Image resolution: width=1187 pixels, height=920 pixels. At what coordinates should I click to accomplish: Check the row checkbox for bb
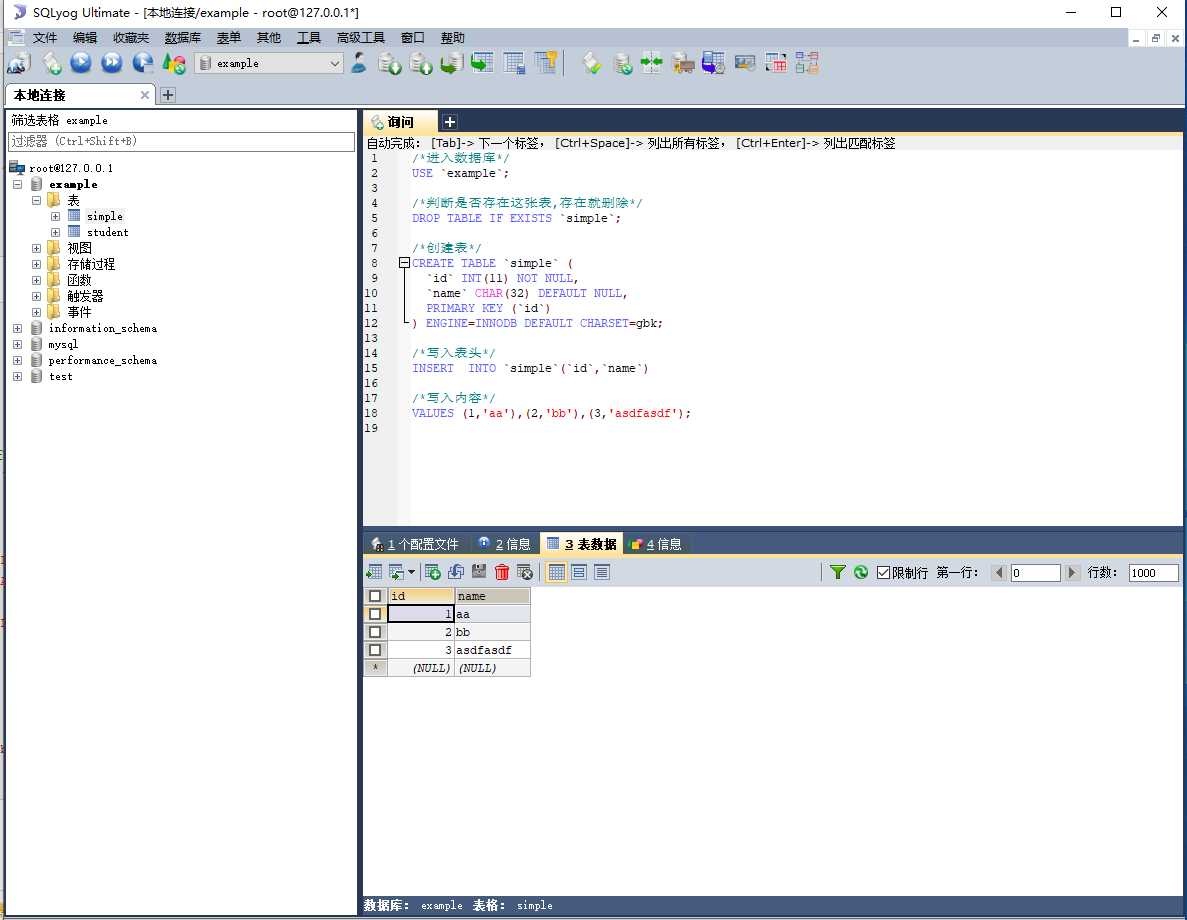pyautogui.click(x=375, y=632)
